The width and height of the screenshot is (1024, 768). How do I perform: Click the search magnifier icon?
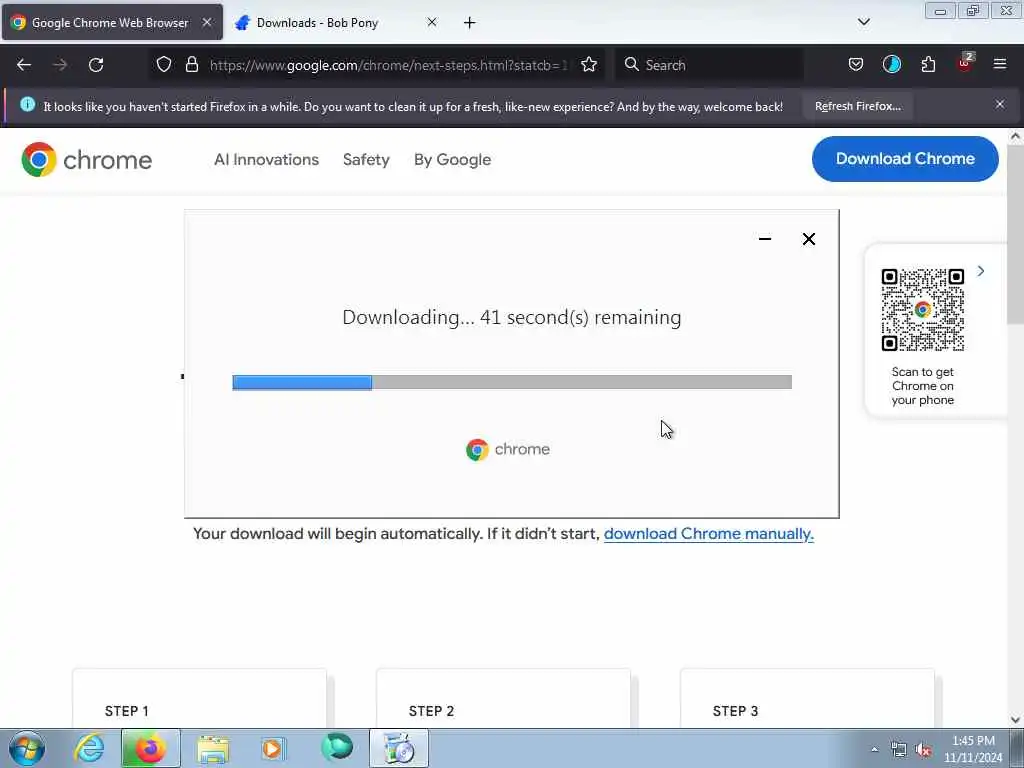point(632,65)
